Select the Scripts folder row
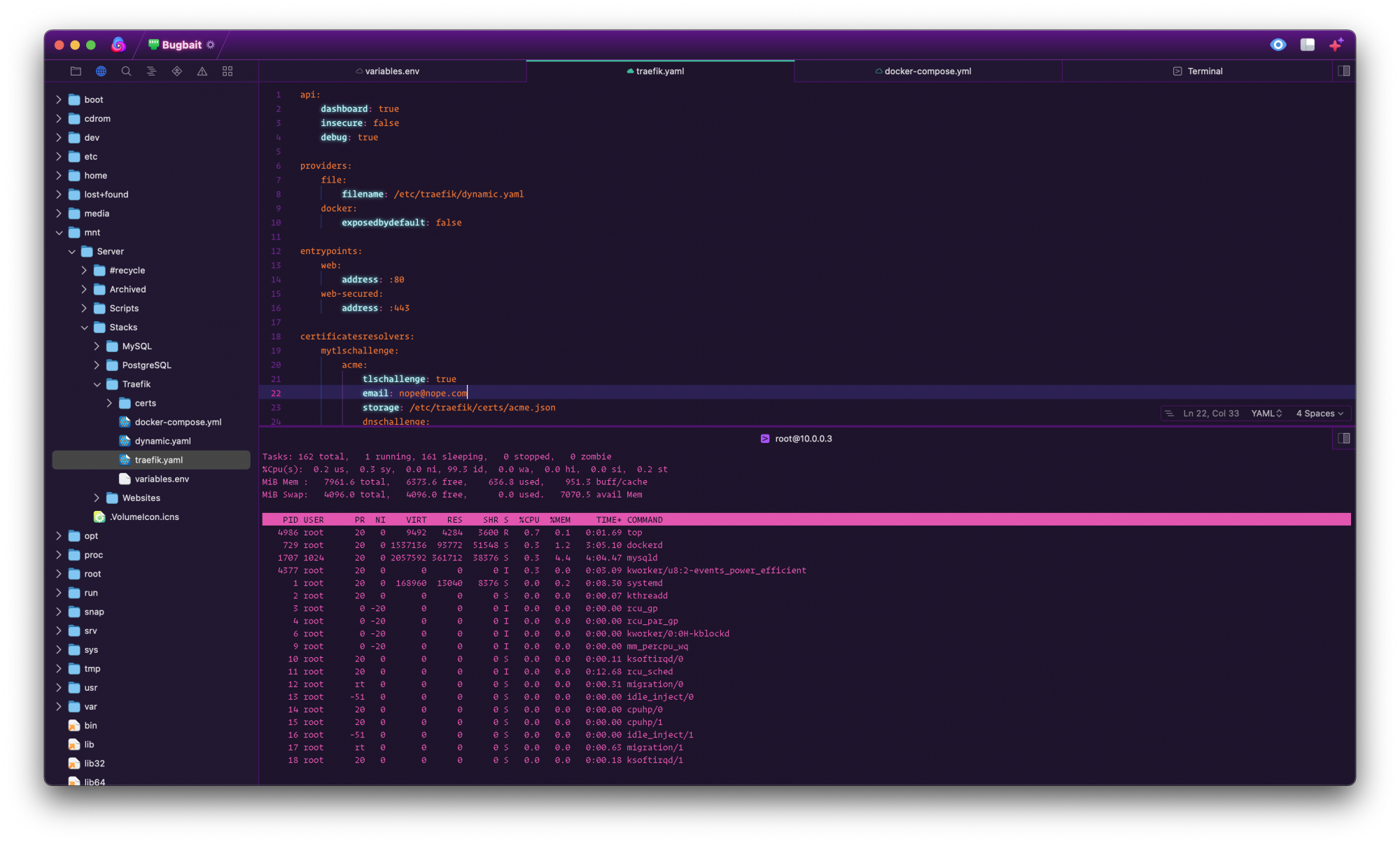Viewport: 1400px width, 844px height. pyautogui.click(x=151, y=309)
